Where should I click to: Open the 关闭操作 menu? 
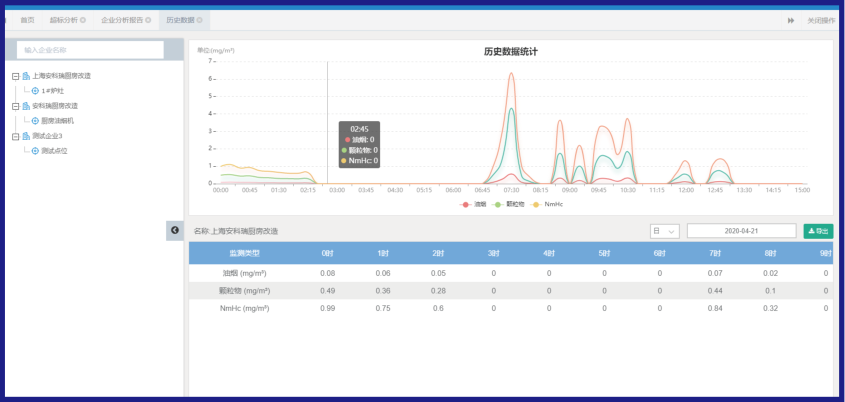[820, 20]
